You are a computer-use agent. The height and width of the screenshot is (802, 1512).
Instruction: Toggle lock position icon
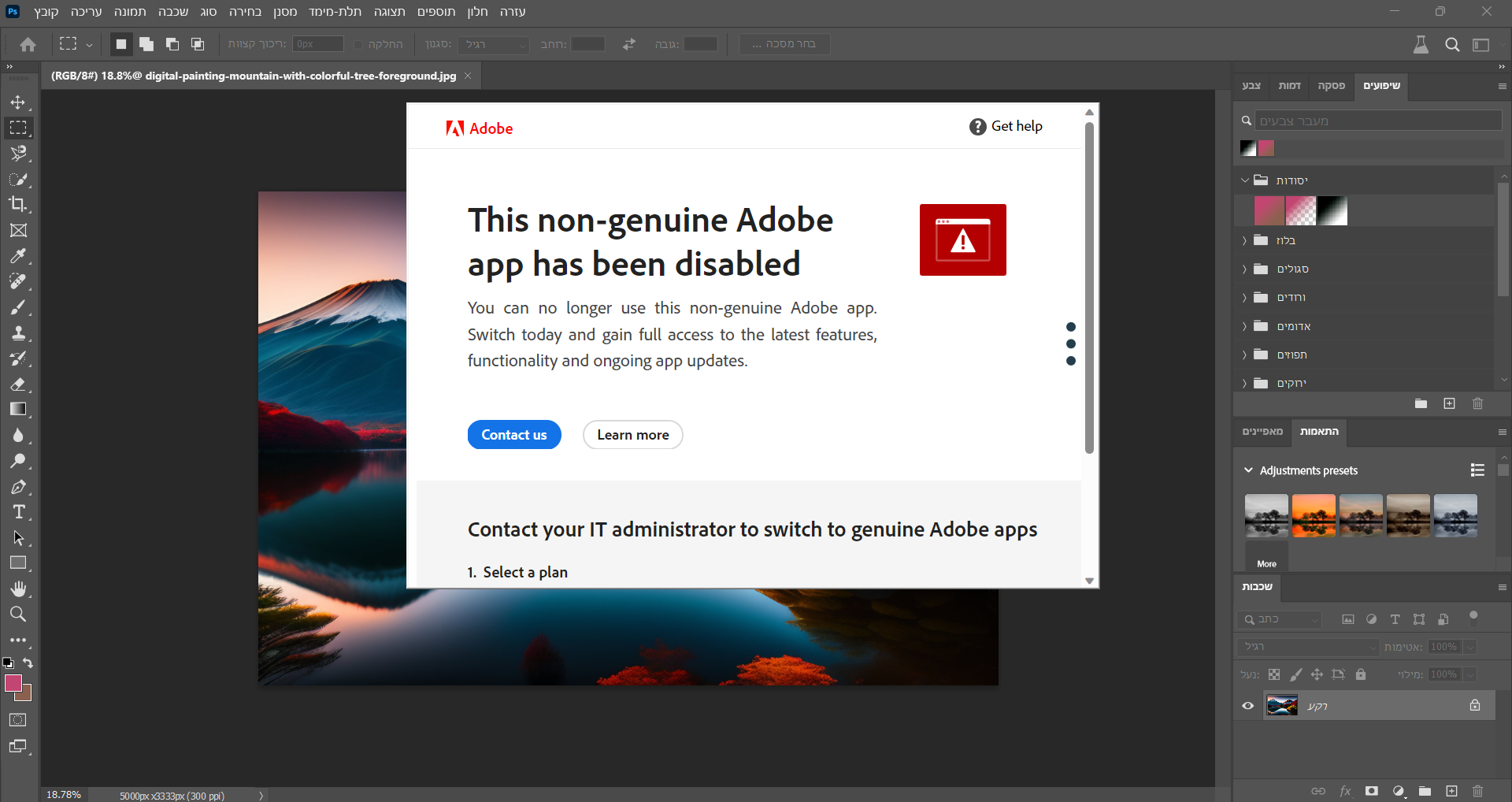point(1317,674)
